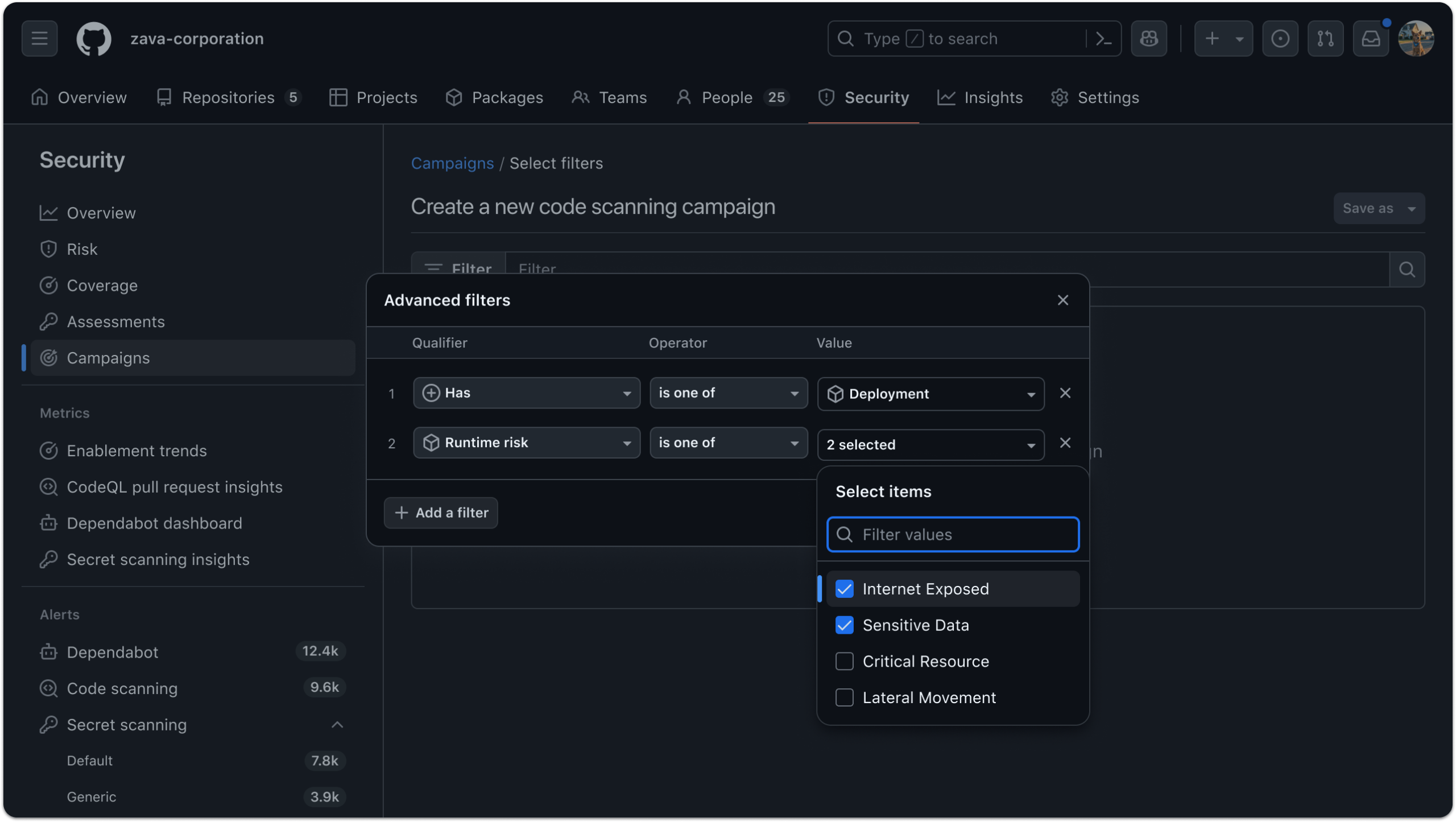The height and width of the screenshot is (822, 1456).
Task: Select Campaigns in the Security sidebar
Action: point(108,358)
